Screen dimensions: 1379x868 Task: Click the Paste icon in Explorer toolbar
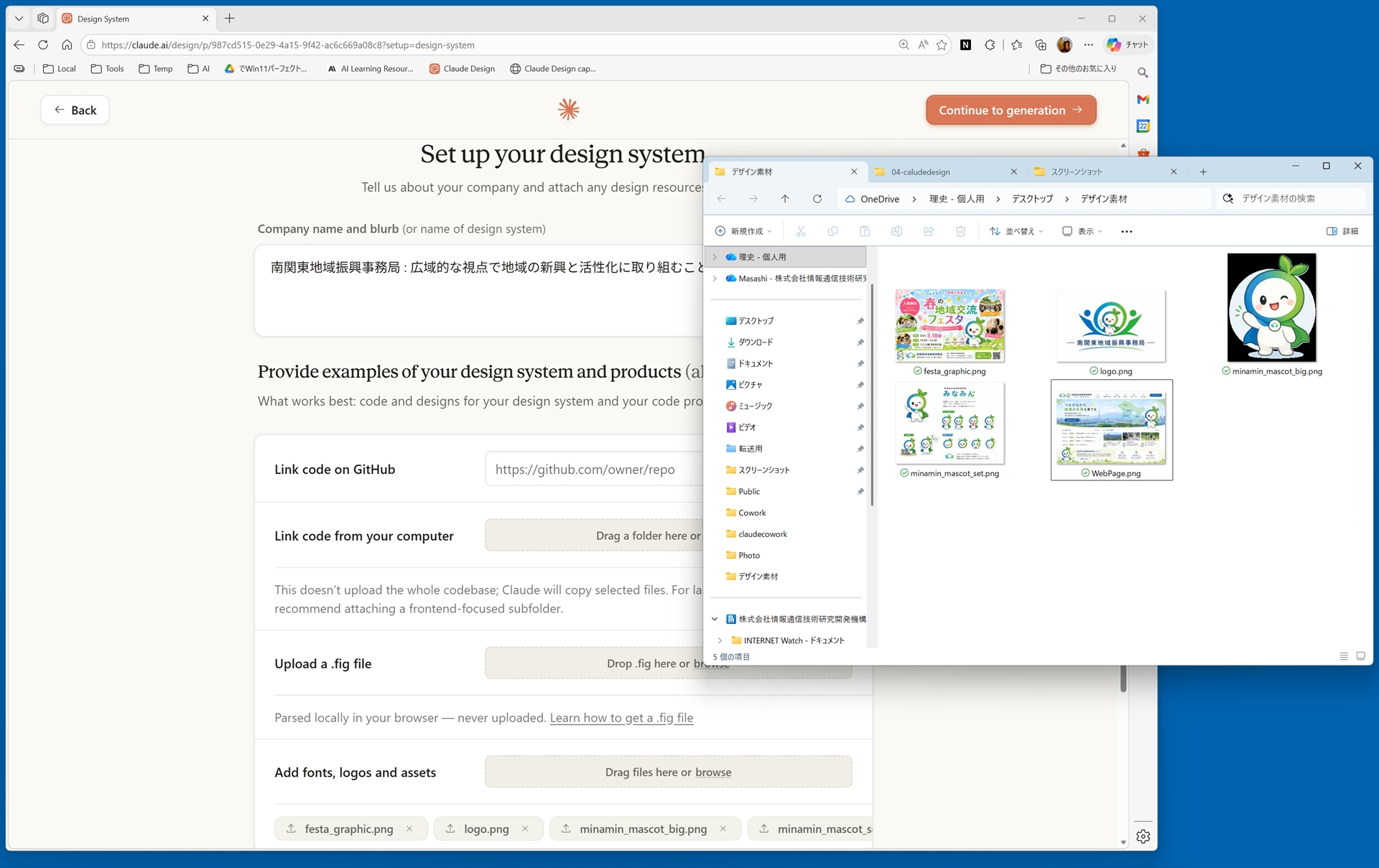pyautogui.click(x=865, y=231)
